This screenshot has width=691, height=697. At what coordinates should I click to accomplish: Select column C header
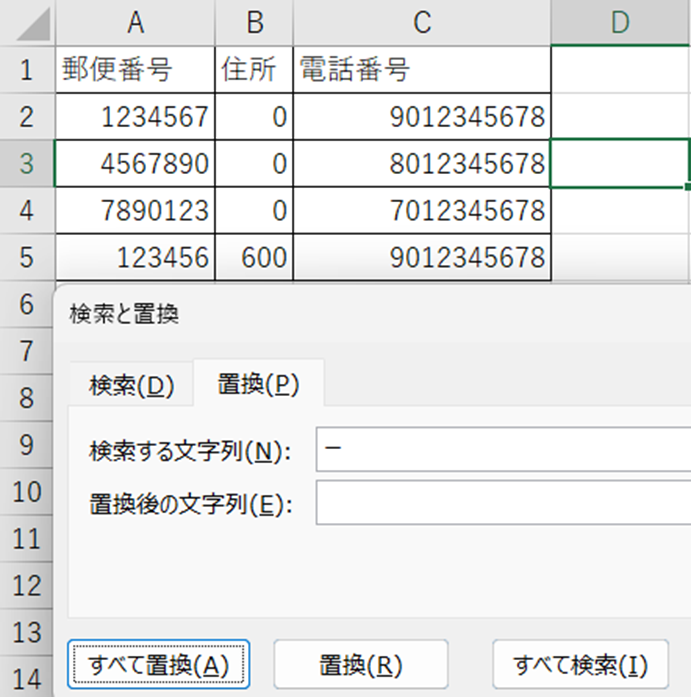pyautogui.click(x=421, y=22)
